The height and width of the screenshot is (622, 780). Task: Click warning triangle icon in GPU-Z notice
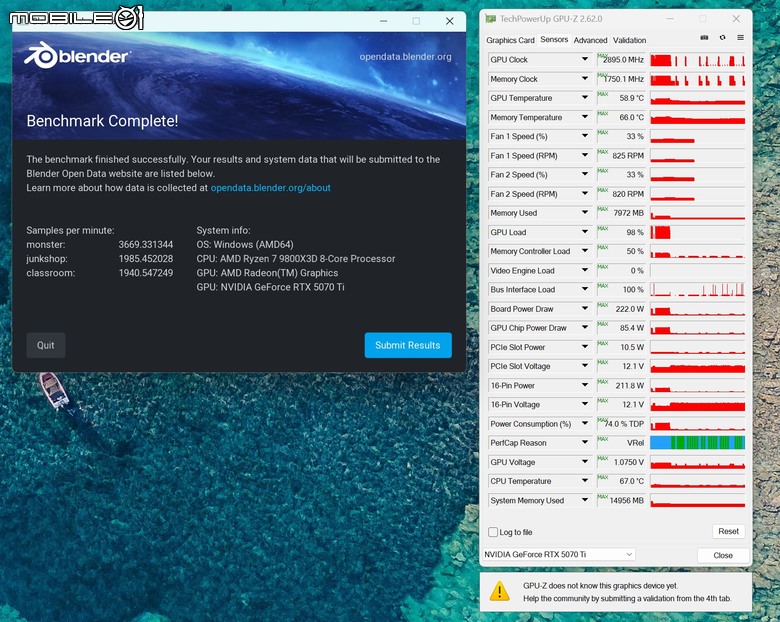499,592
